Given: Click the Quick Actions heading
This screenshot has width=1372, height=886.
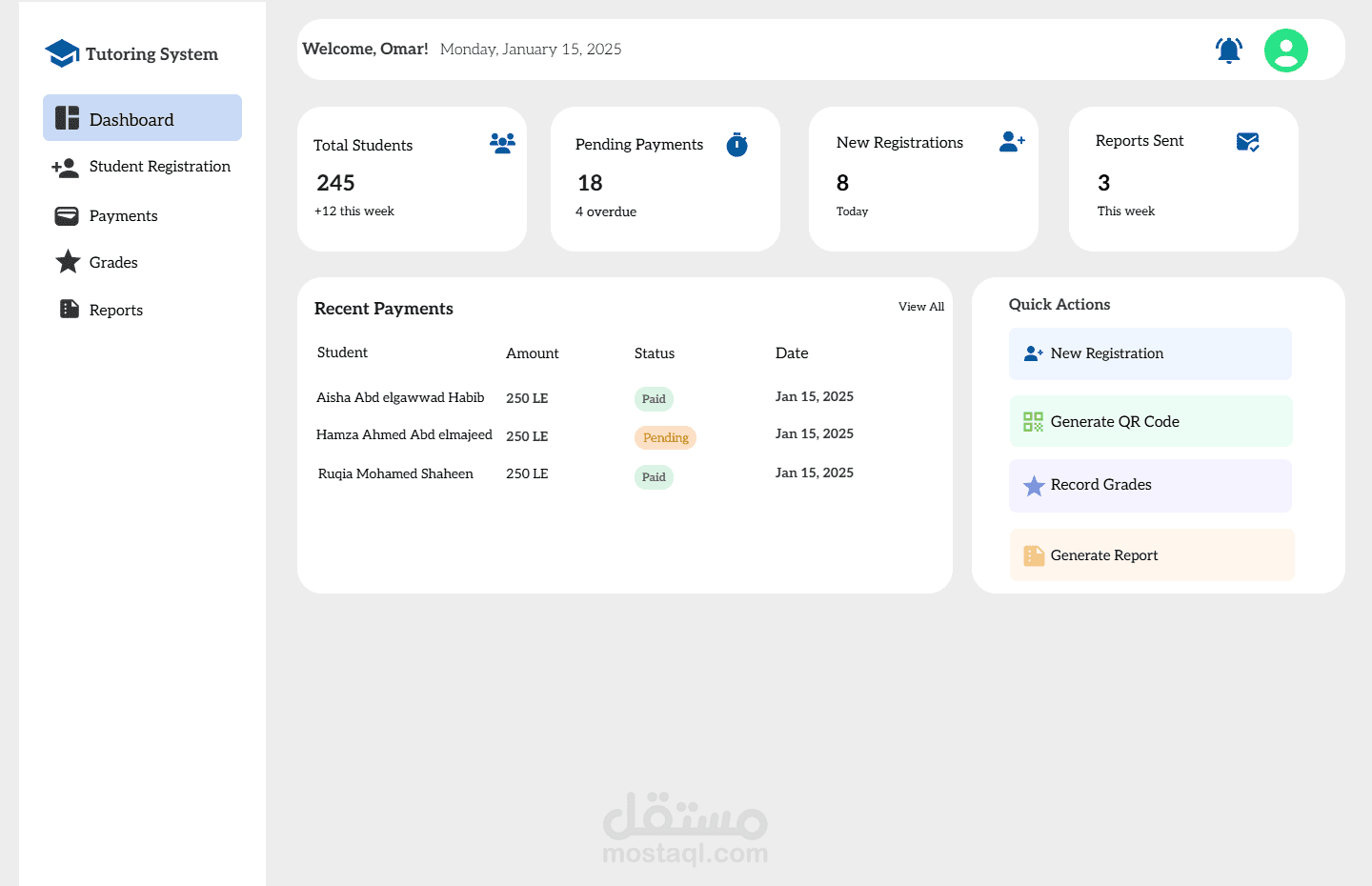Looking at the screenshot, I should 1059,305.
